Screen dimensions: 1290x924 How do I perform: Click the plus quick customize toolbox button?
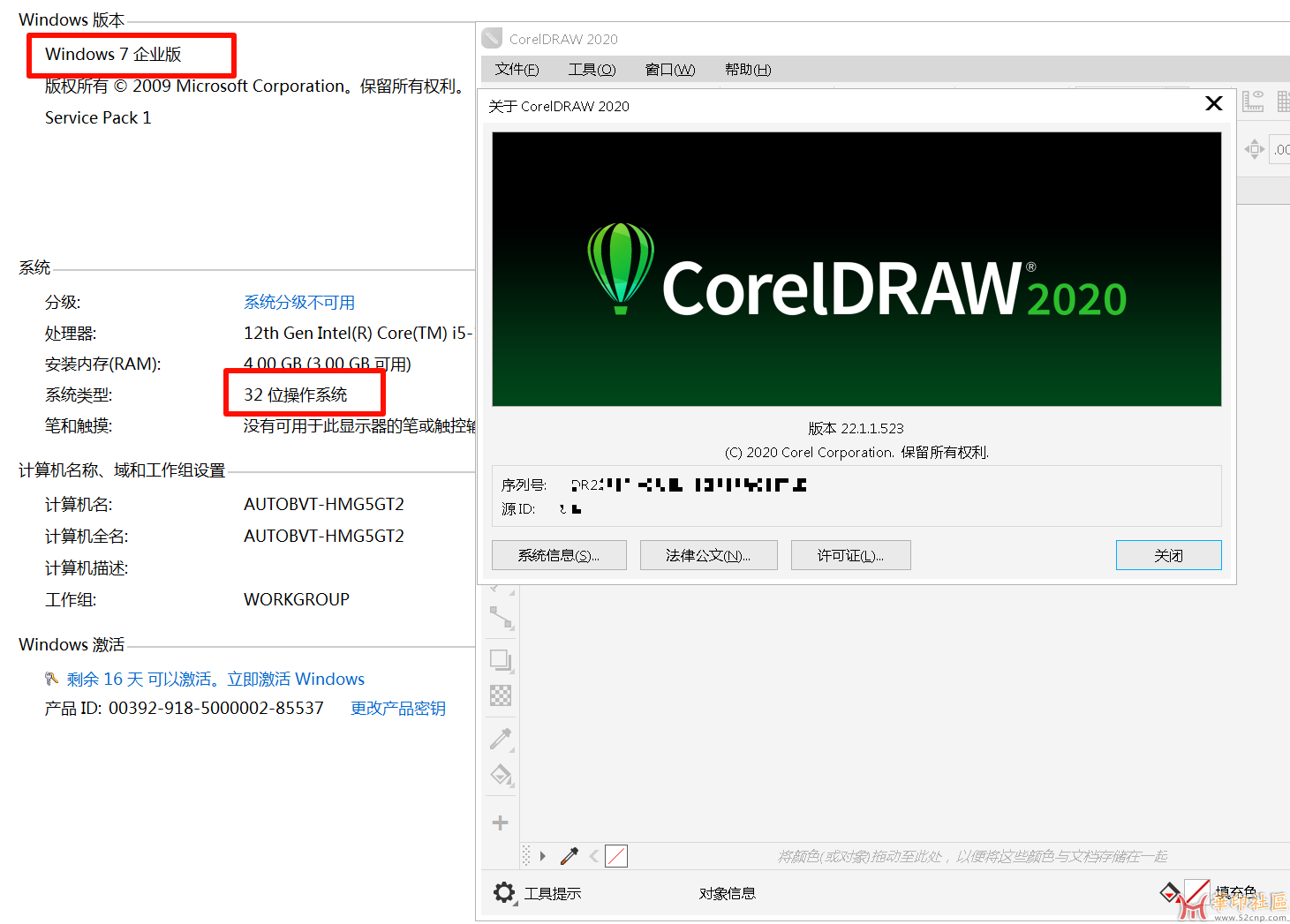point(500,823)
